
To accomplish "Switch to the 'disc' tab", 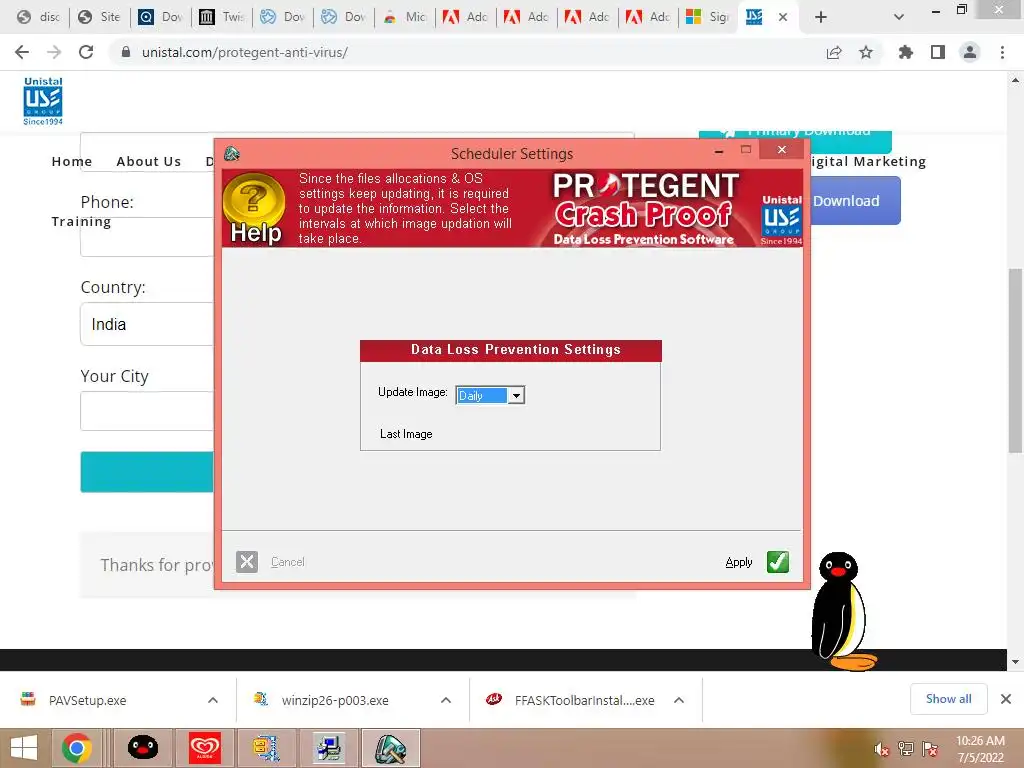I will tap(39, 17).
